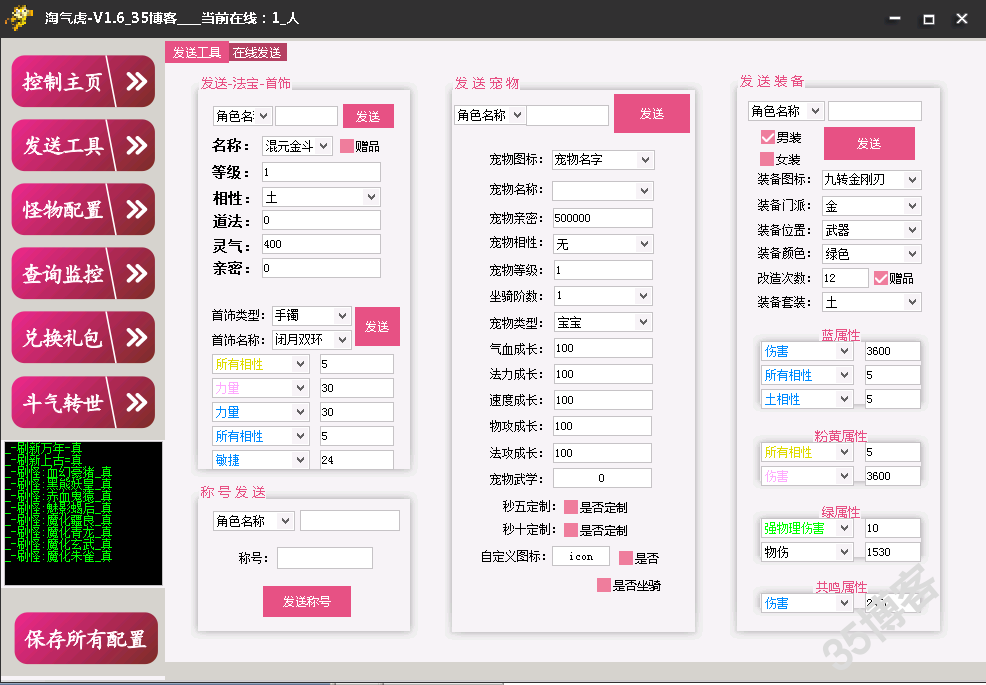Open 共鸣属性 伤害 dropdown

[x=807, y=603]
